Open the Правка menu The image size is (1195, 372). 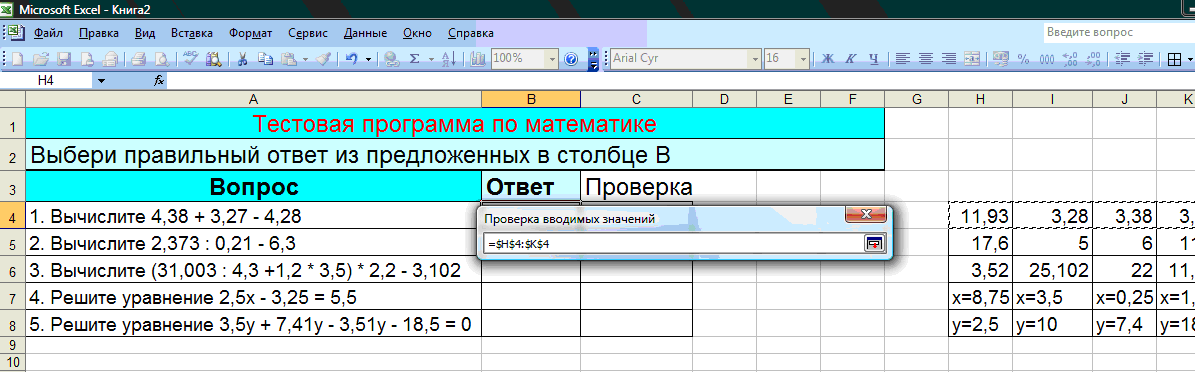click(x=98, y=34)
